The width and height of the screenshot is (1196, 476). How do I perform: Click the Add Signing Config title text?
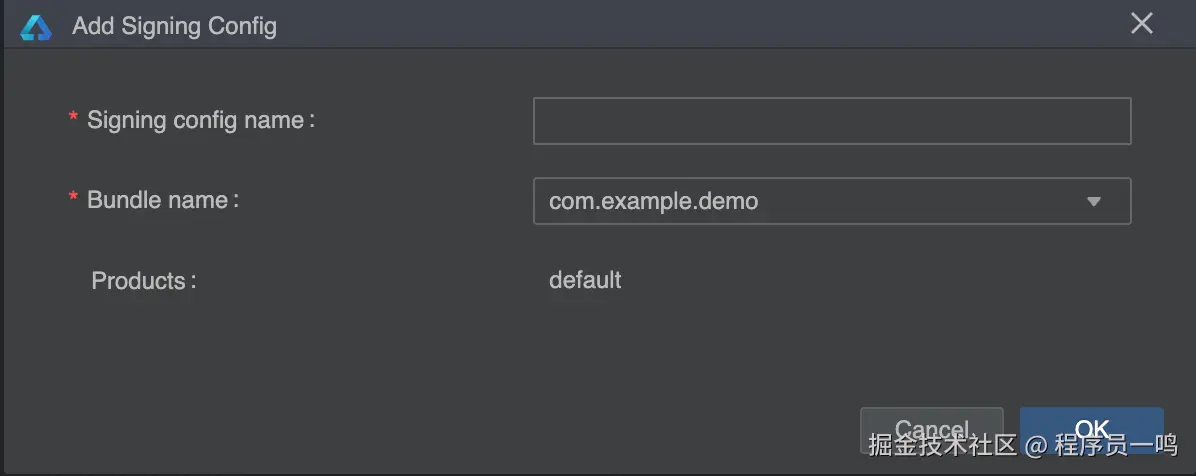coord(174,26)
